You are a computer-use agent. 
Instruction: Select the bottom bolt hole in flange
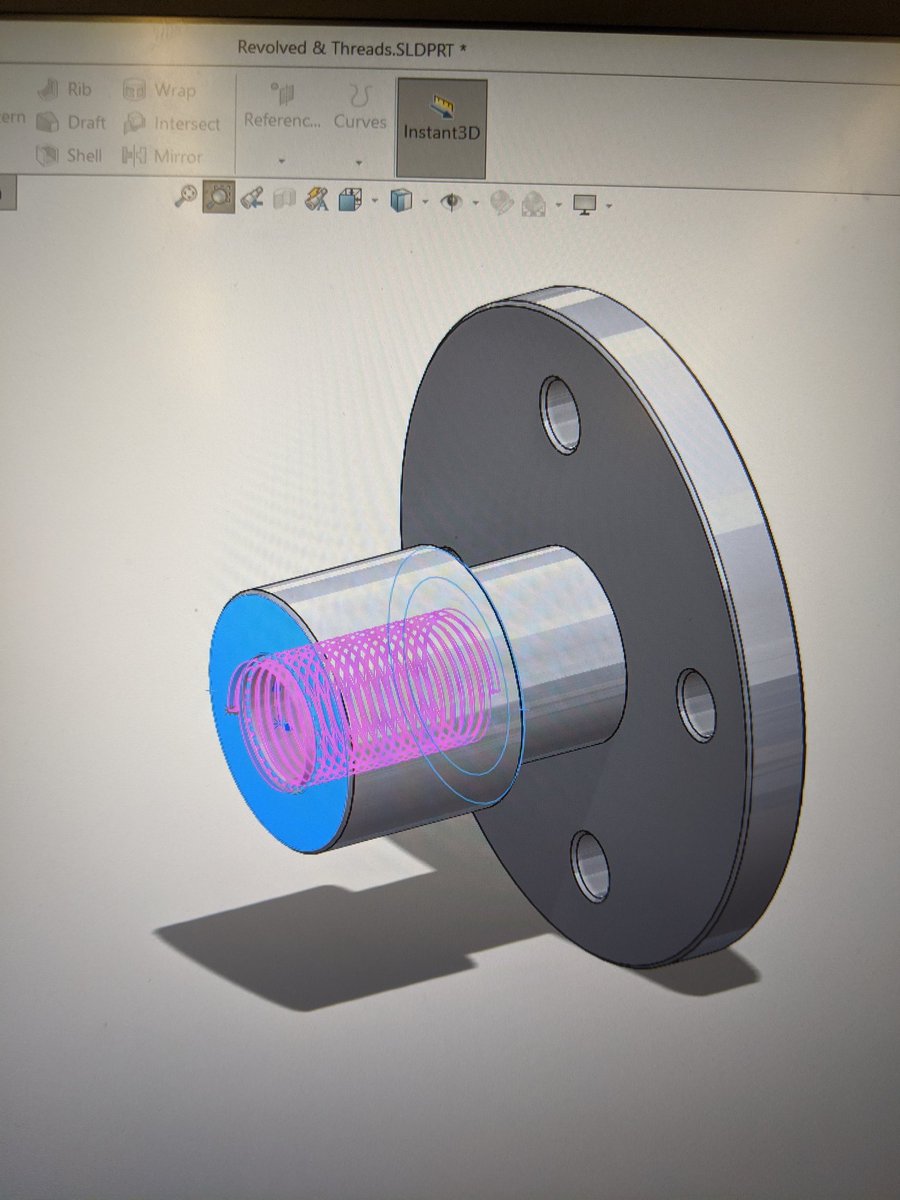[590, 865]
